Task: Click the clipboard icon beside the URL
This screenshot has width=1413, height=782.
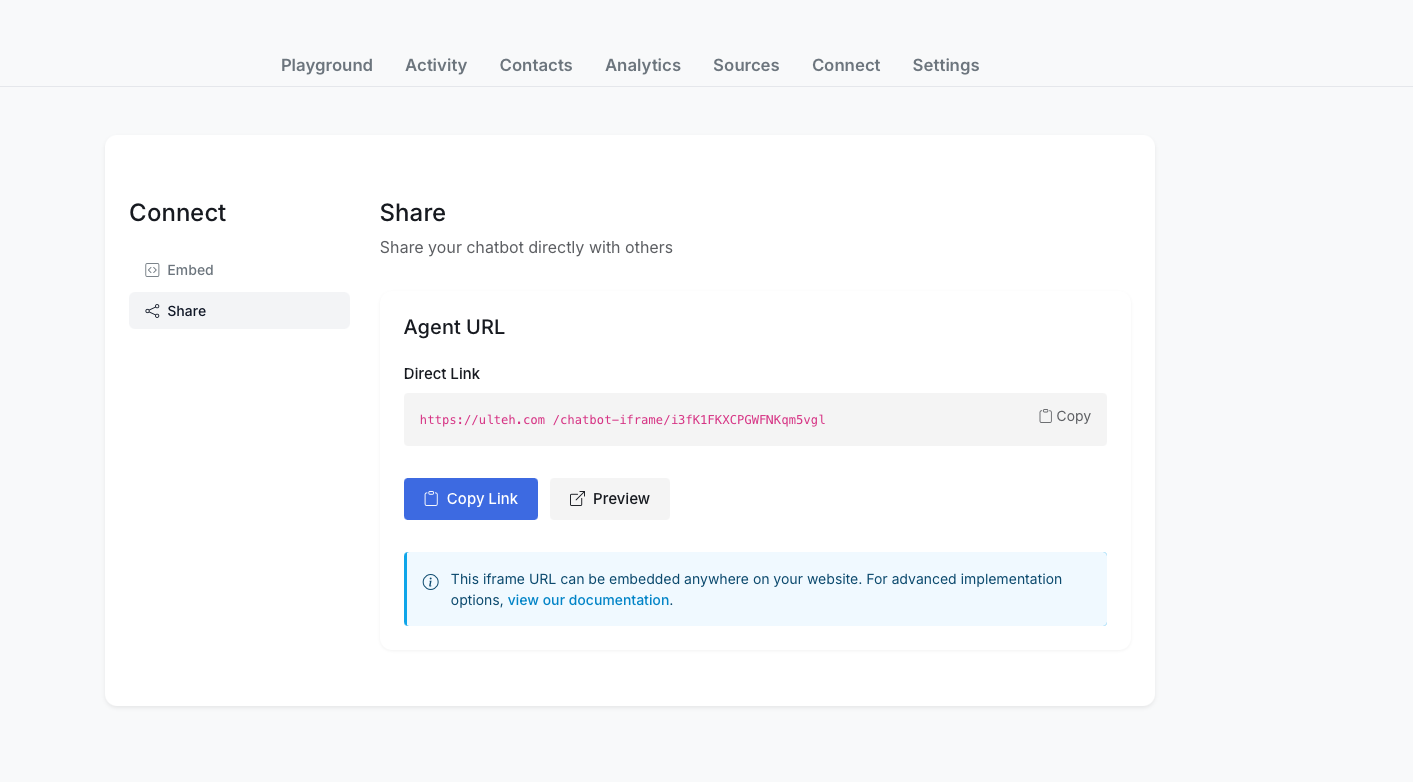Action: pyautogui.click(x=1045, y=416)
